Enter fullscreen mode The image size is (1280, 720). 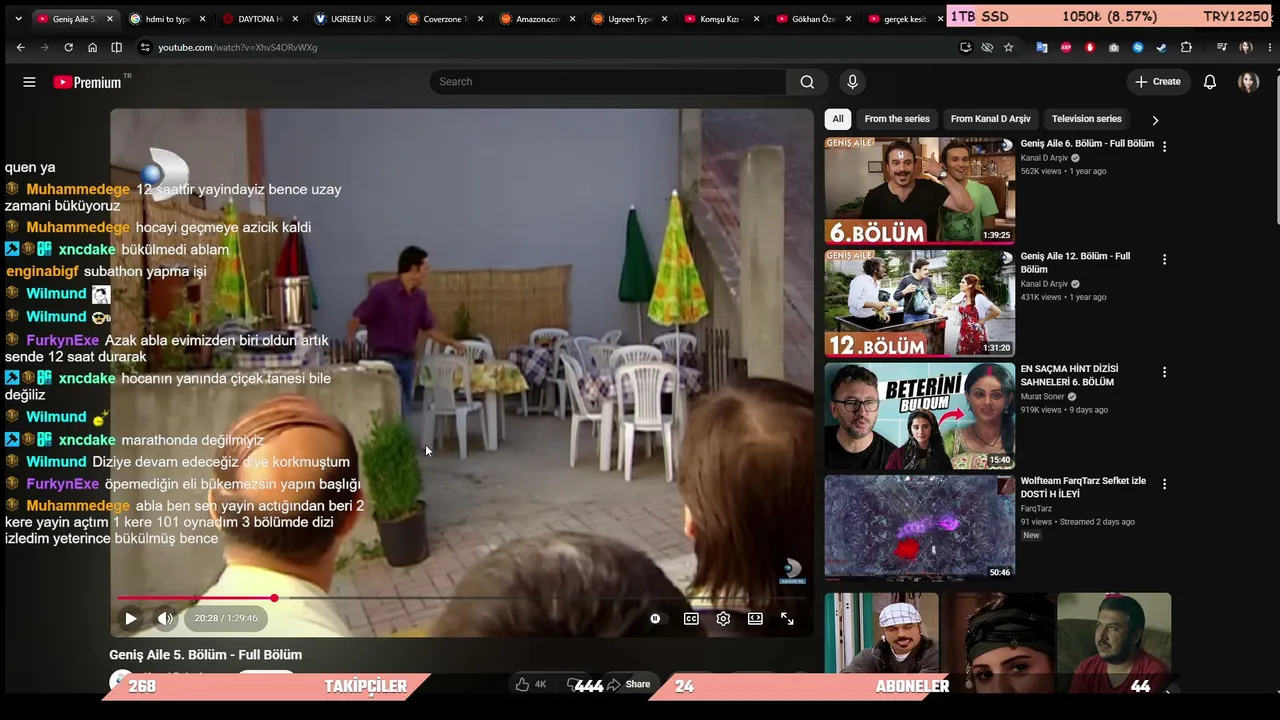[x=787, y=619]
